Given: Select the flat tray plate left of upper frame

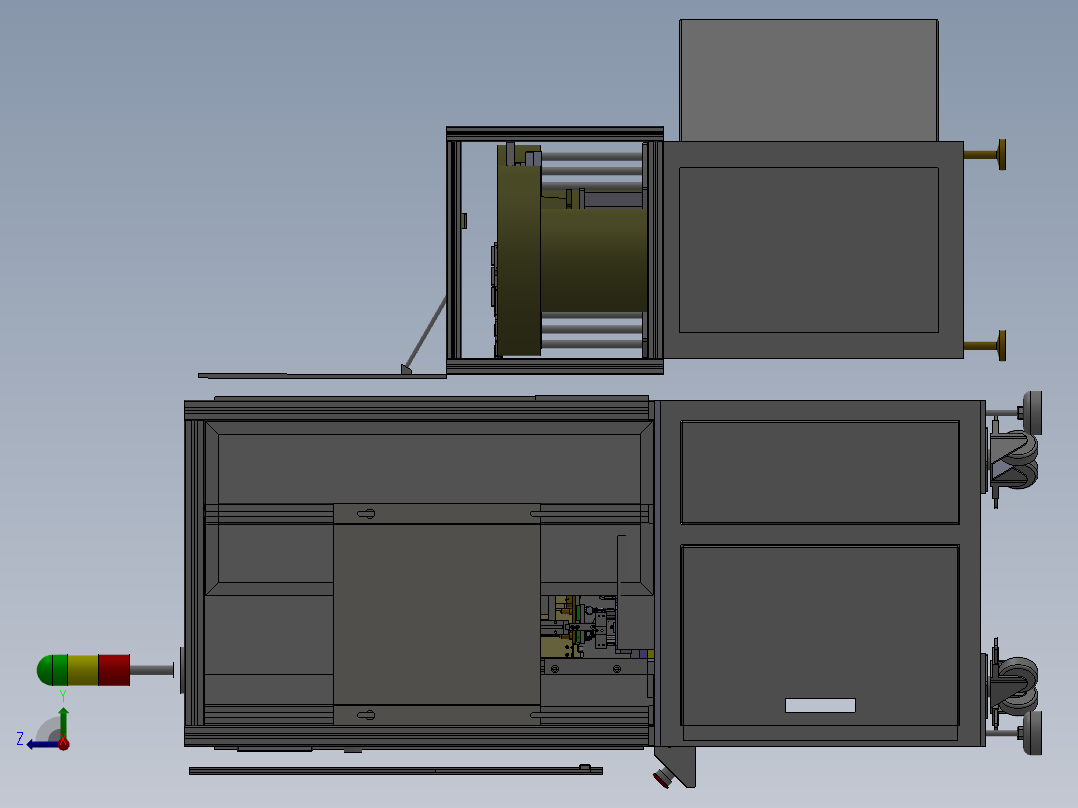Looking at the screenshot, I should click(322, 375).
